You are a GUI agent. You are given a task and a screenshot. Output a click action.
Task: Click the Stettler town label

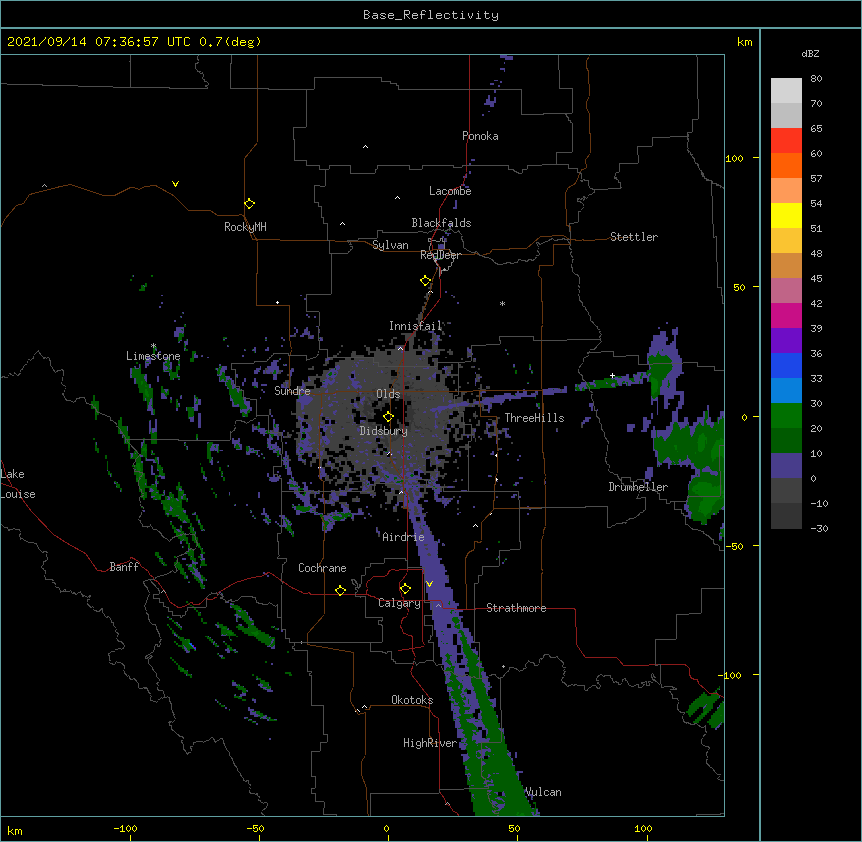click(634, 237)
